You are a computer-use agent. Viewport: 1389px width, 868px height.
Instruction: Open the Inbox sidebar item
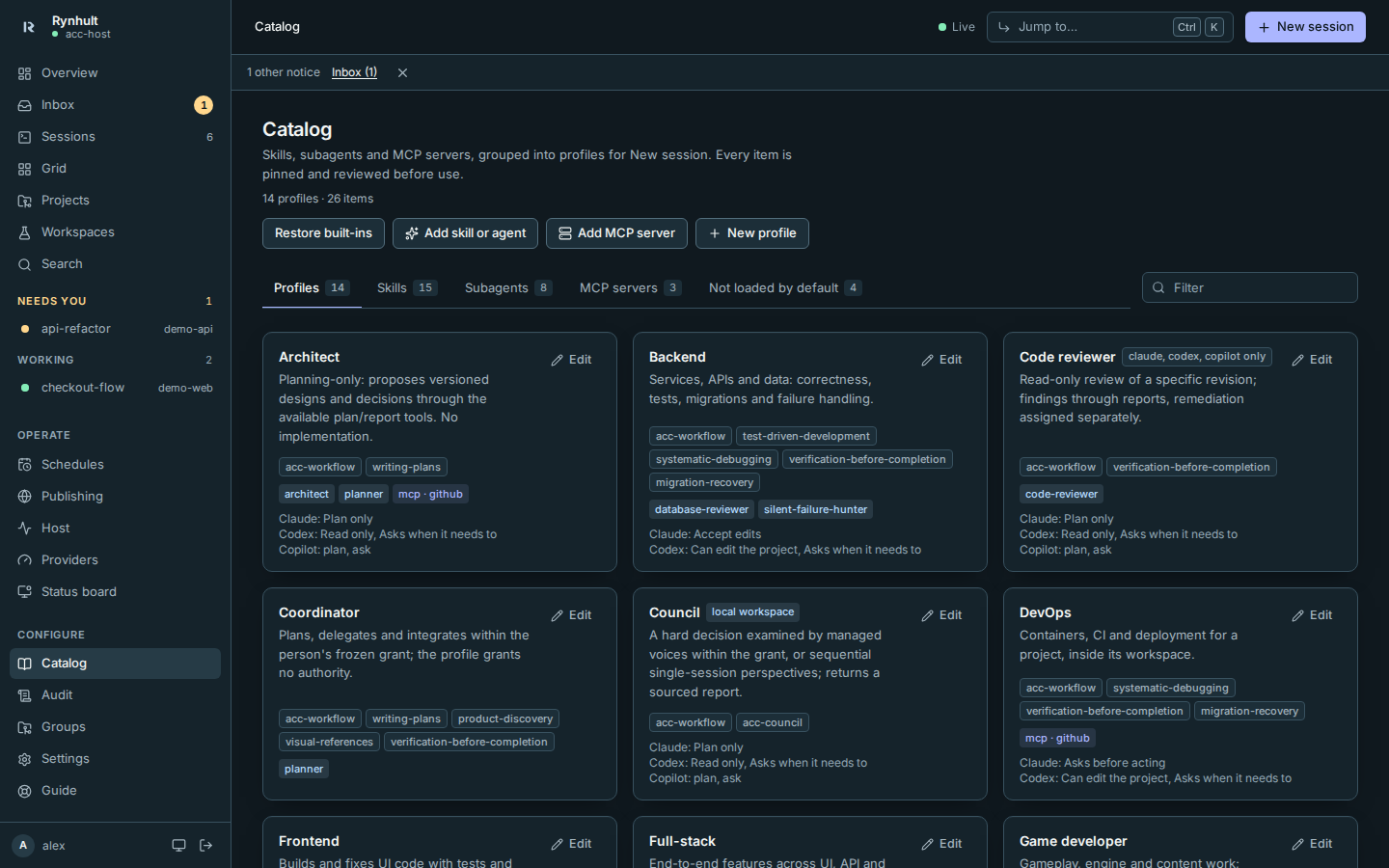[x=115, y=105]
